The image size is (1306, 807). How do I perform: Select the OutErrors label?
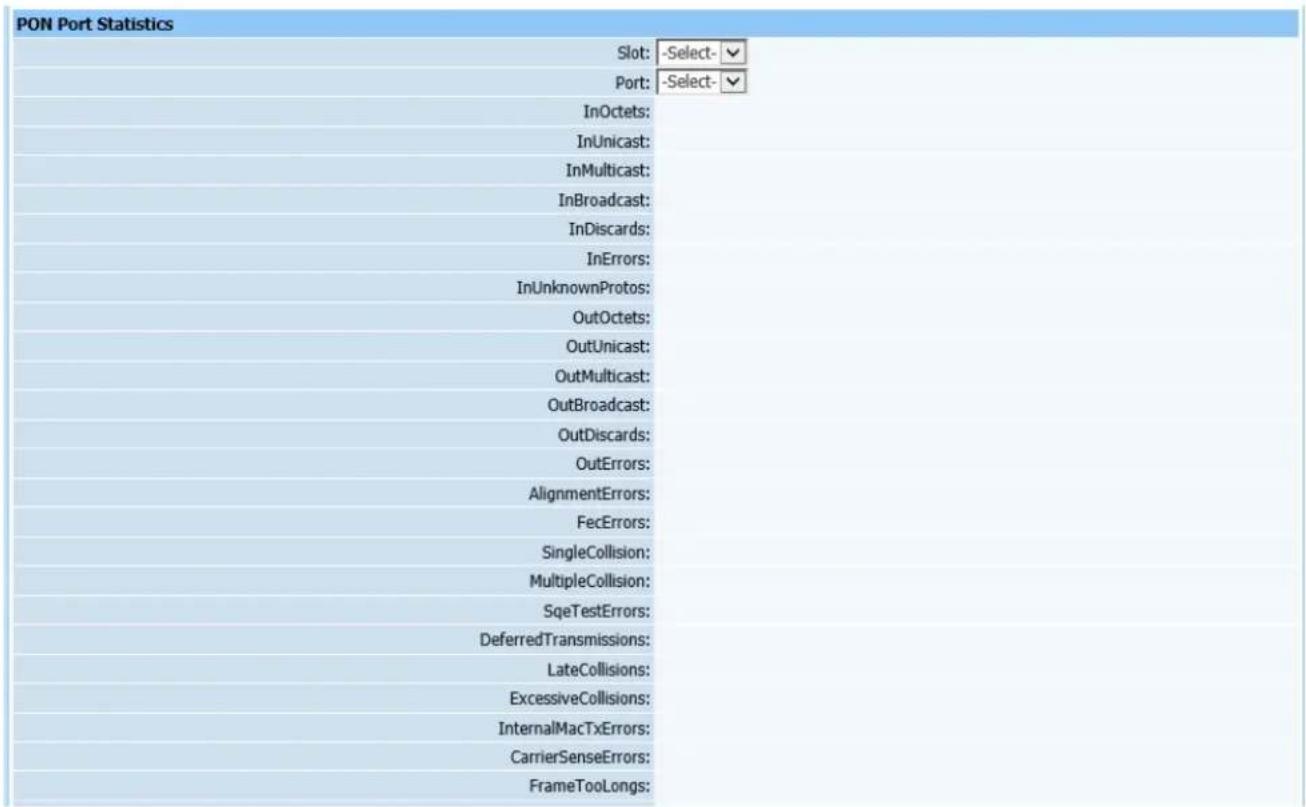[x=614, y=464]
